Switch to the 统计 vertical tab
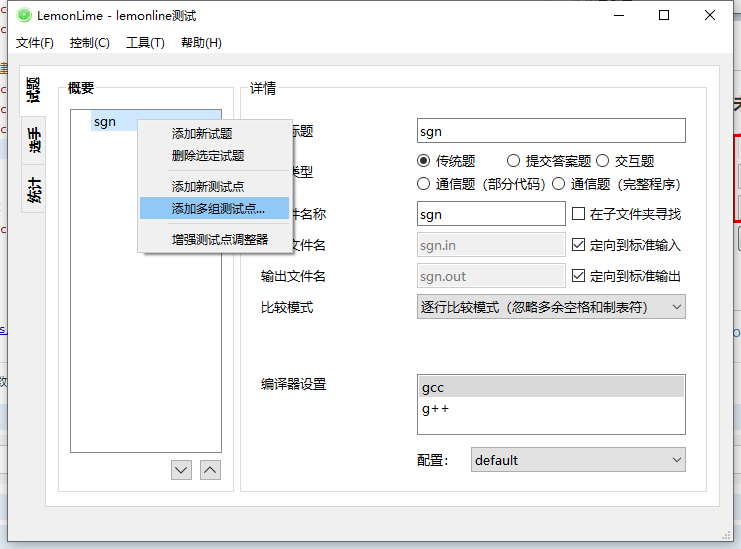 34,189
